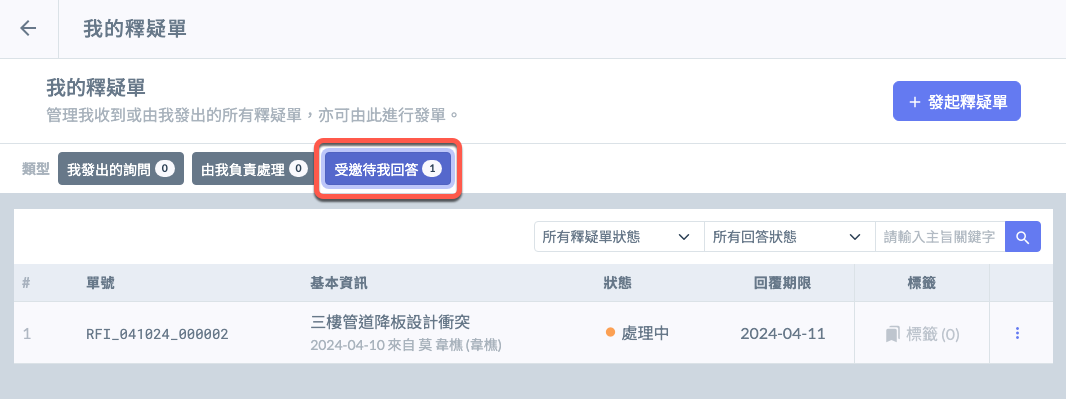Image resolution: width=1066 pixels, height=399 pixels.
Task: Click the chevron beside 所有回答狀態
Action: [855, 237]
